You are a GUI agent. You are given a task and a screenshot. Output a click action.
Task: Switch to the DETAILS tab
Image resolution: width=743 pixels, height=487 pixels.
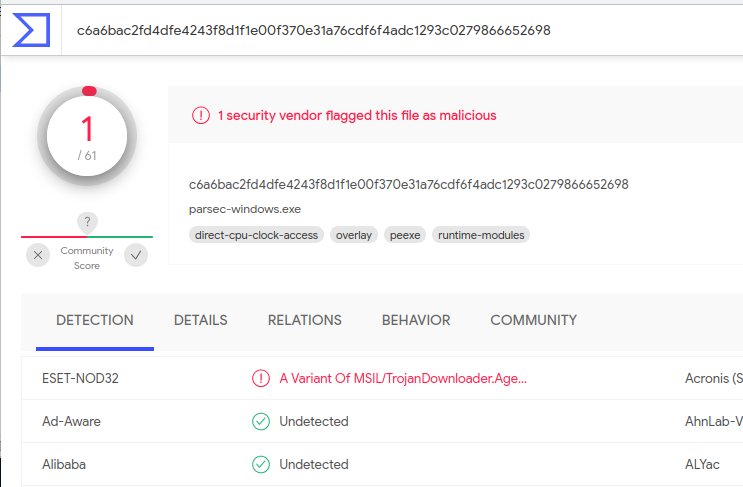coord(200,320)
